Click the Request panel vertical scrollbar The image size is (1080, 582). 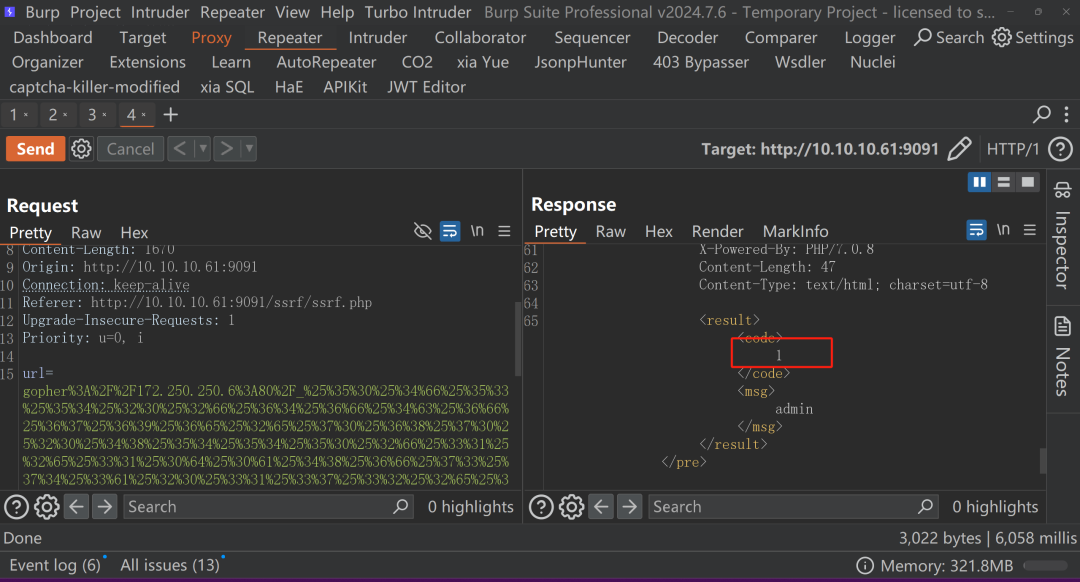[x=518, y=339]
